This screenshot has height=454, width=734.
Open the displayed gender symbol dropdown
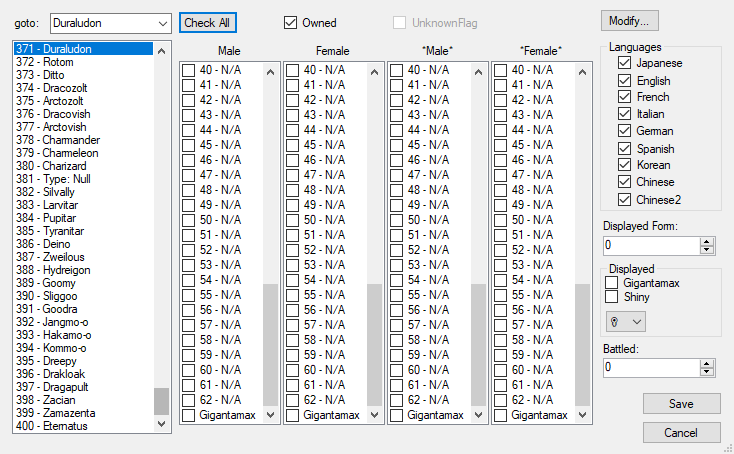tap(626, 322)
